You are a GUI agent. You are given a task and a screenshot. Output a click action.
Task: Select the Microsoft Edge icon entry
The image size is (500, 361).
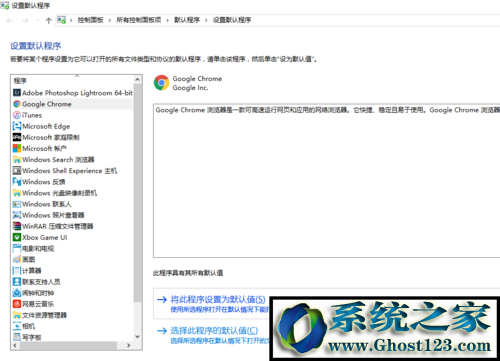click(x=17, y=126)
